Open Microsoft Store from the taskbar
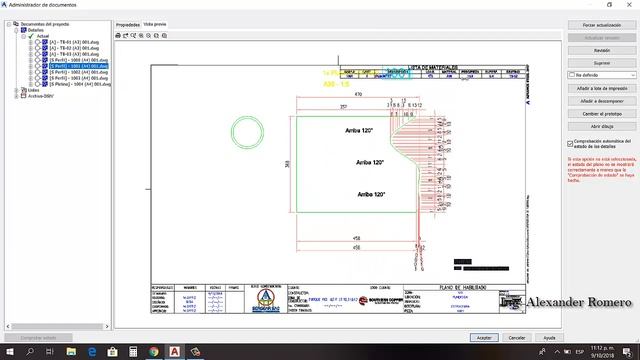The height and width of the screenshot is (360, 640). pyautogui.click(x=113, y=351)
